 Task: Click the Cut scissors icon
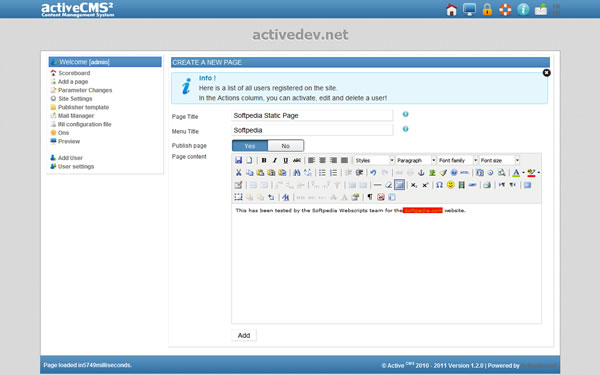coord(238,173)
